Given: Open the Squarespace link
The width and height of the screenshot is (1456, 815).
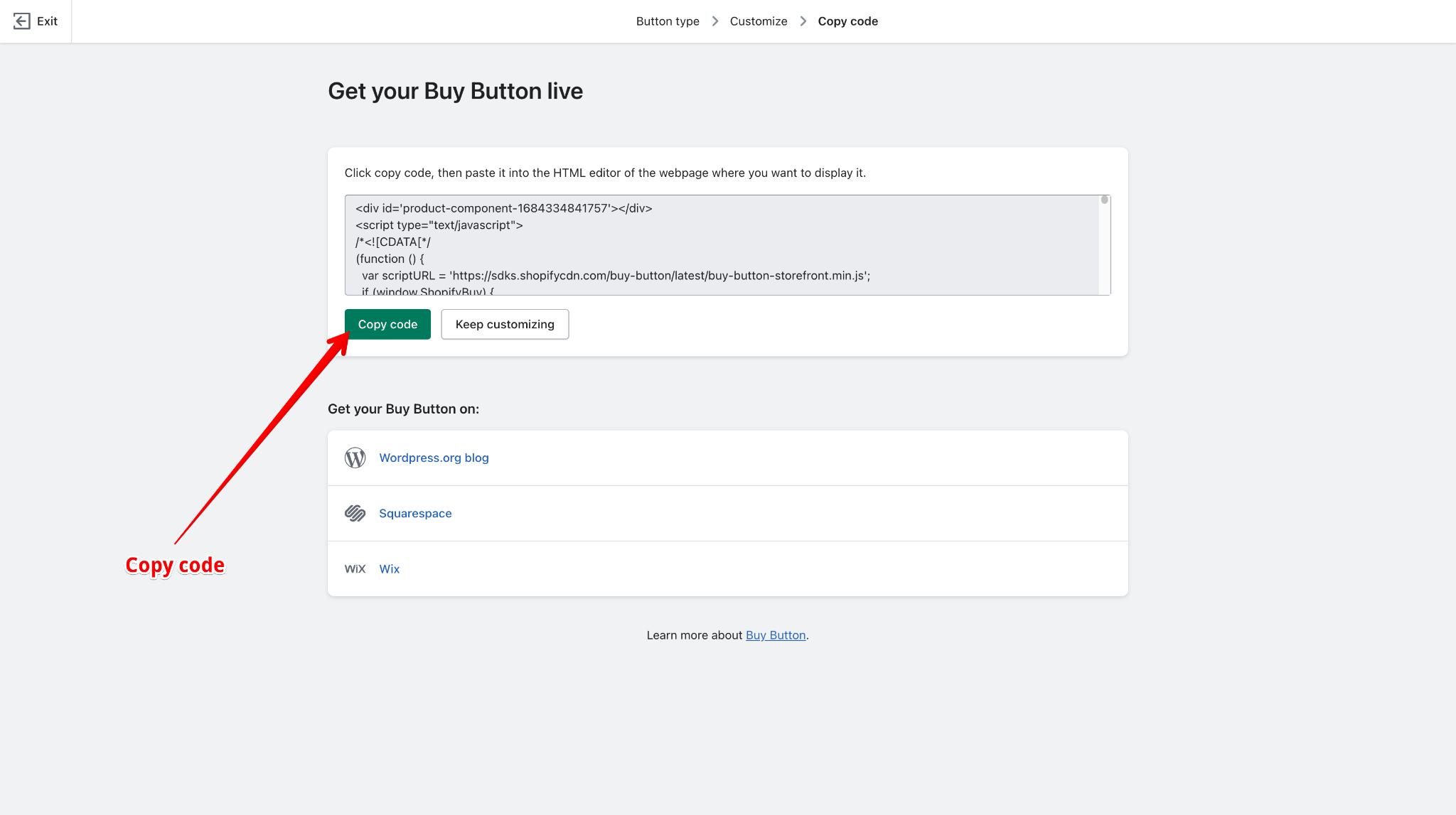Looking at the screenshot, I should coord(415,513).
